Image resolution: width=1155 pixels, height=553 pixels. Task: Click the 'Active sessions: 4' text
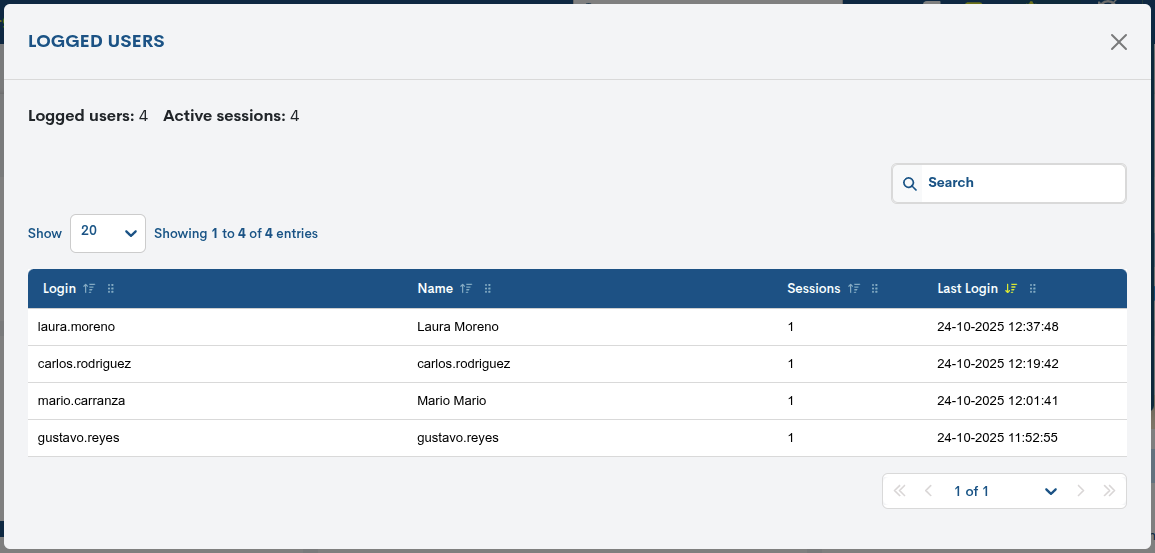[231, 116]
